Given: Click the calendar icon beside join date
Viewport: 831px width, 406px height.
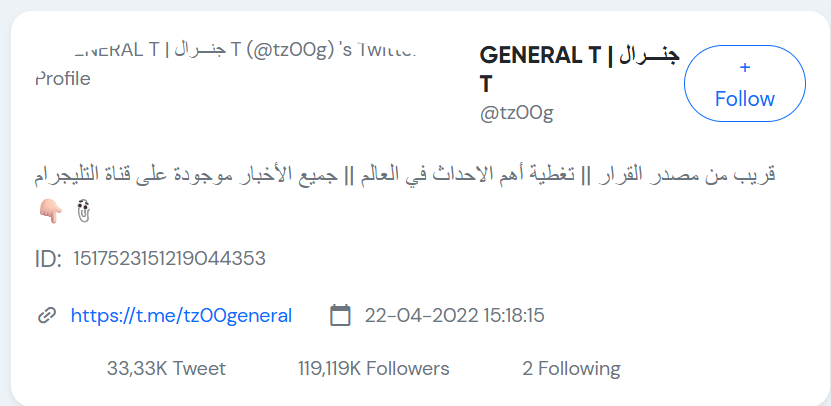Looking at the screenshot, I should click(340, 315).
